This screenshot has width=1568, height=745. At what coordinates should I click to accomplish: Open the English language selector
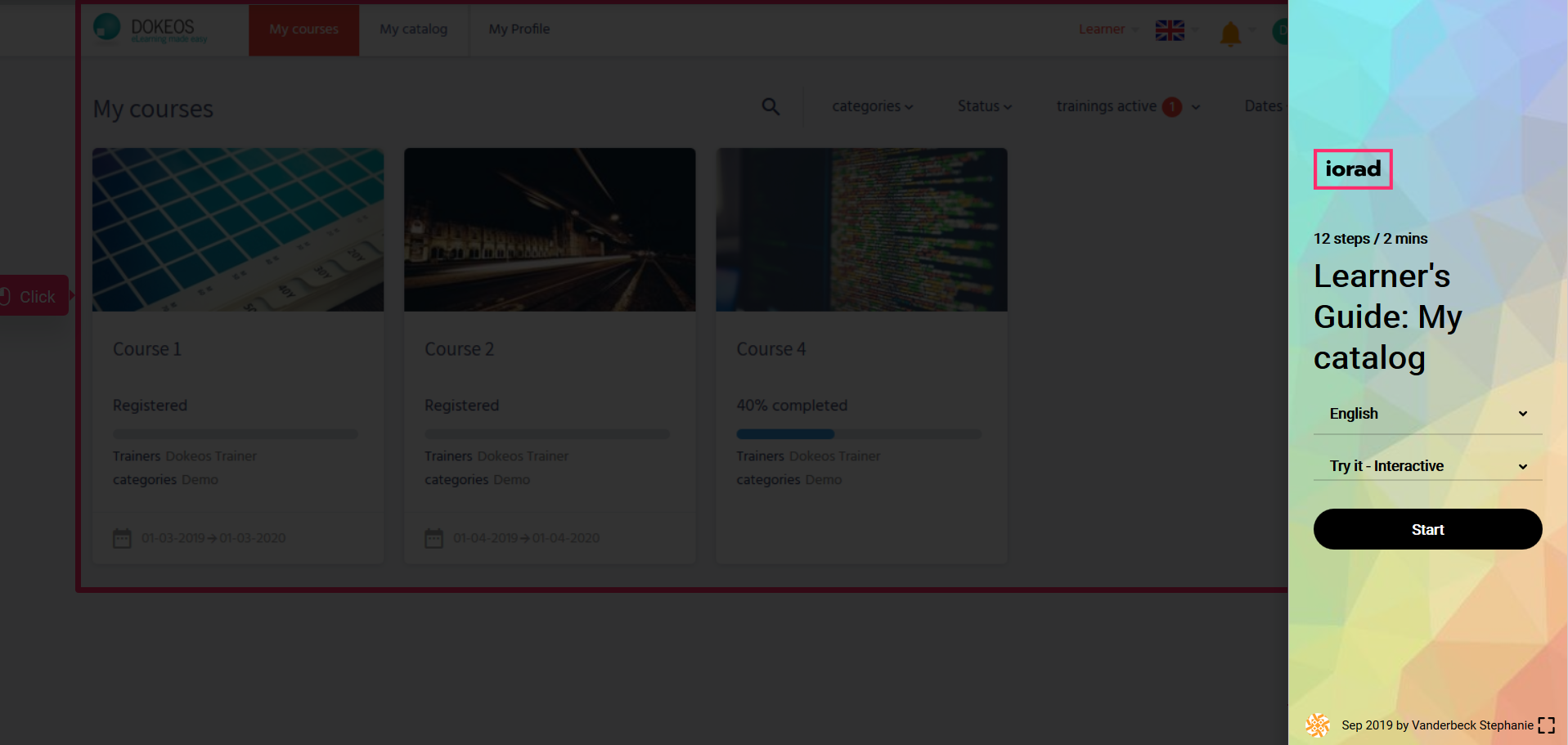[1427, 414]
